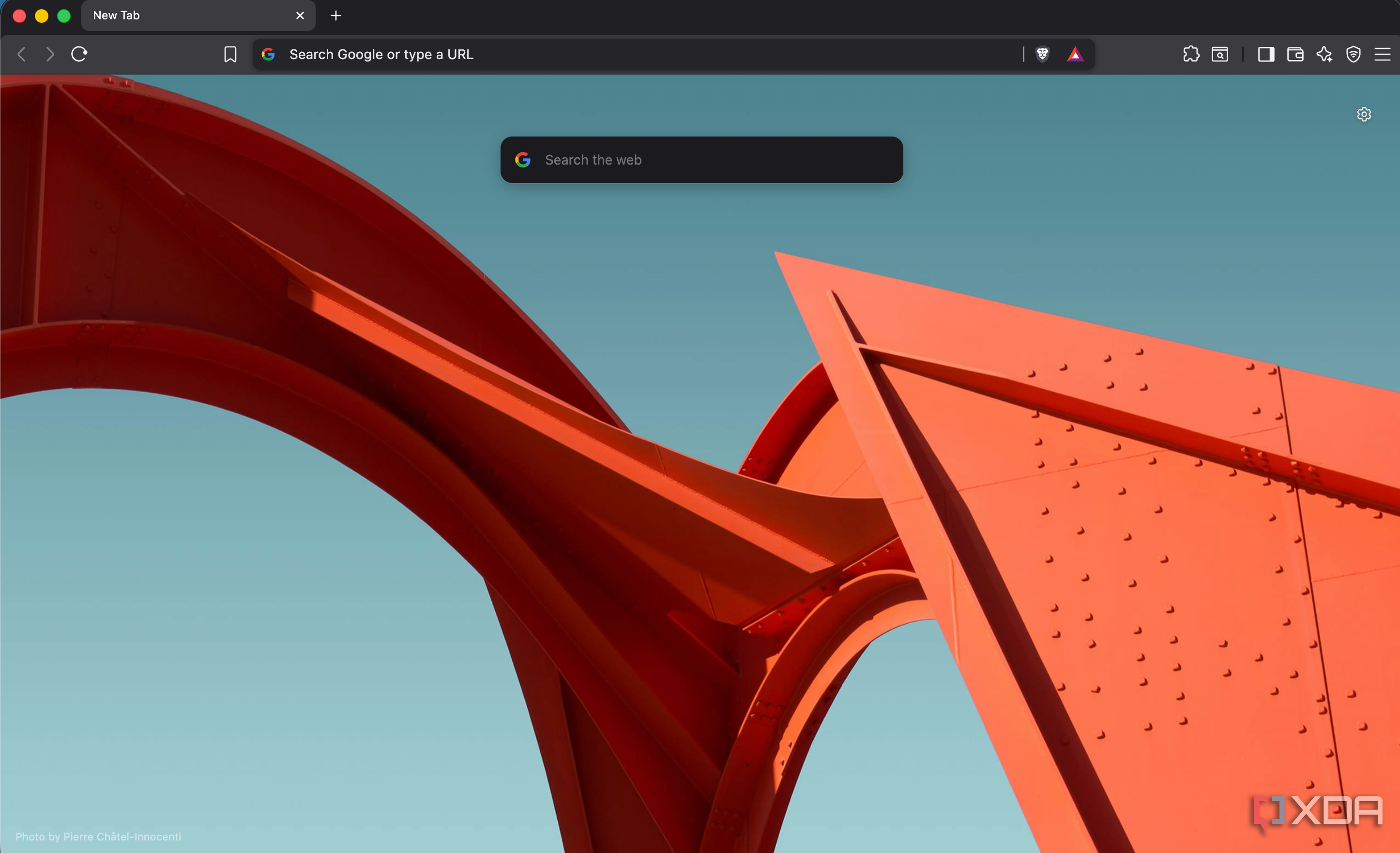The image size is (1400, 853).
Task: Click Google logo in web search box
Action: [x=523, y=160]
